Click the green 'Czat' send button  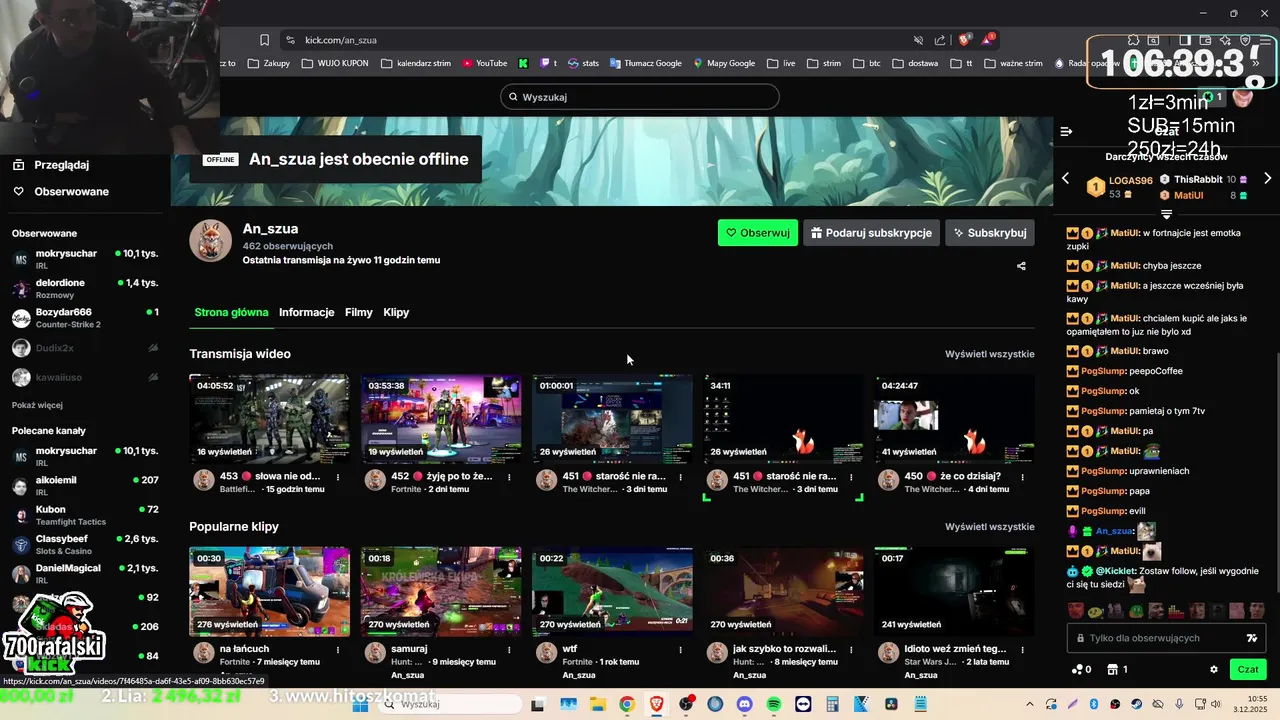coord(1248,670)
